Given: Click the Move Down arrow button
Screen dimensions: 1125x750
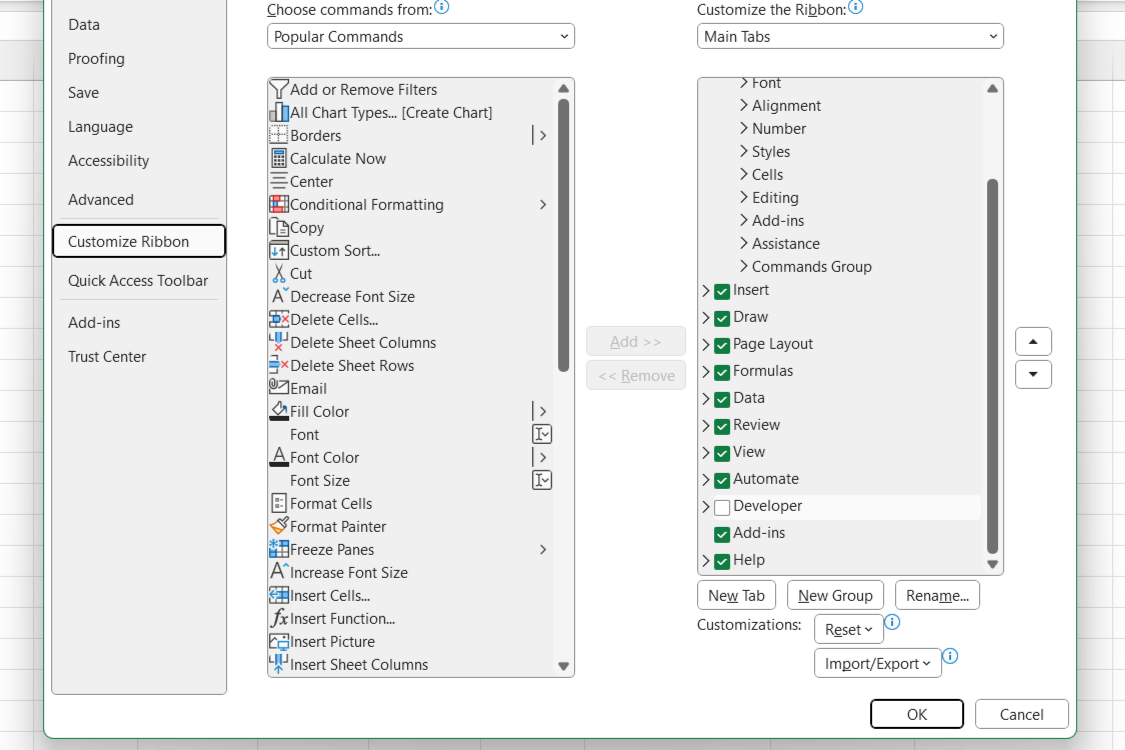Looking at the screenshot, I should click(1033, 375).
